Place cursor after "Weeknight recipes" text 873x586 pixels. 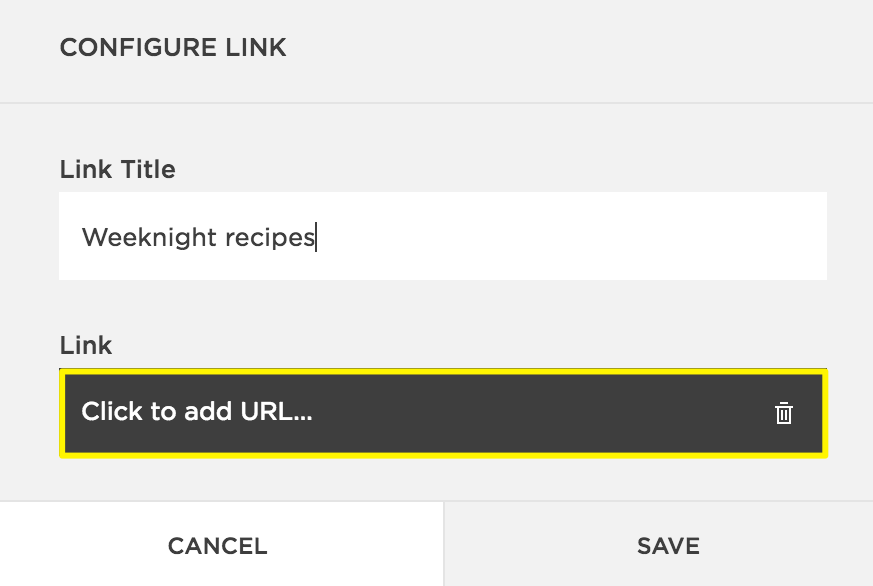[316, 238]
